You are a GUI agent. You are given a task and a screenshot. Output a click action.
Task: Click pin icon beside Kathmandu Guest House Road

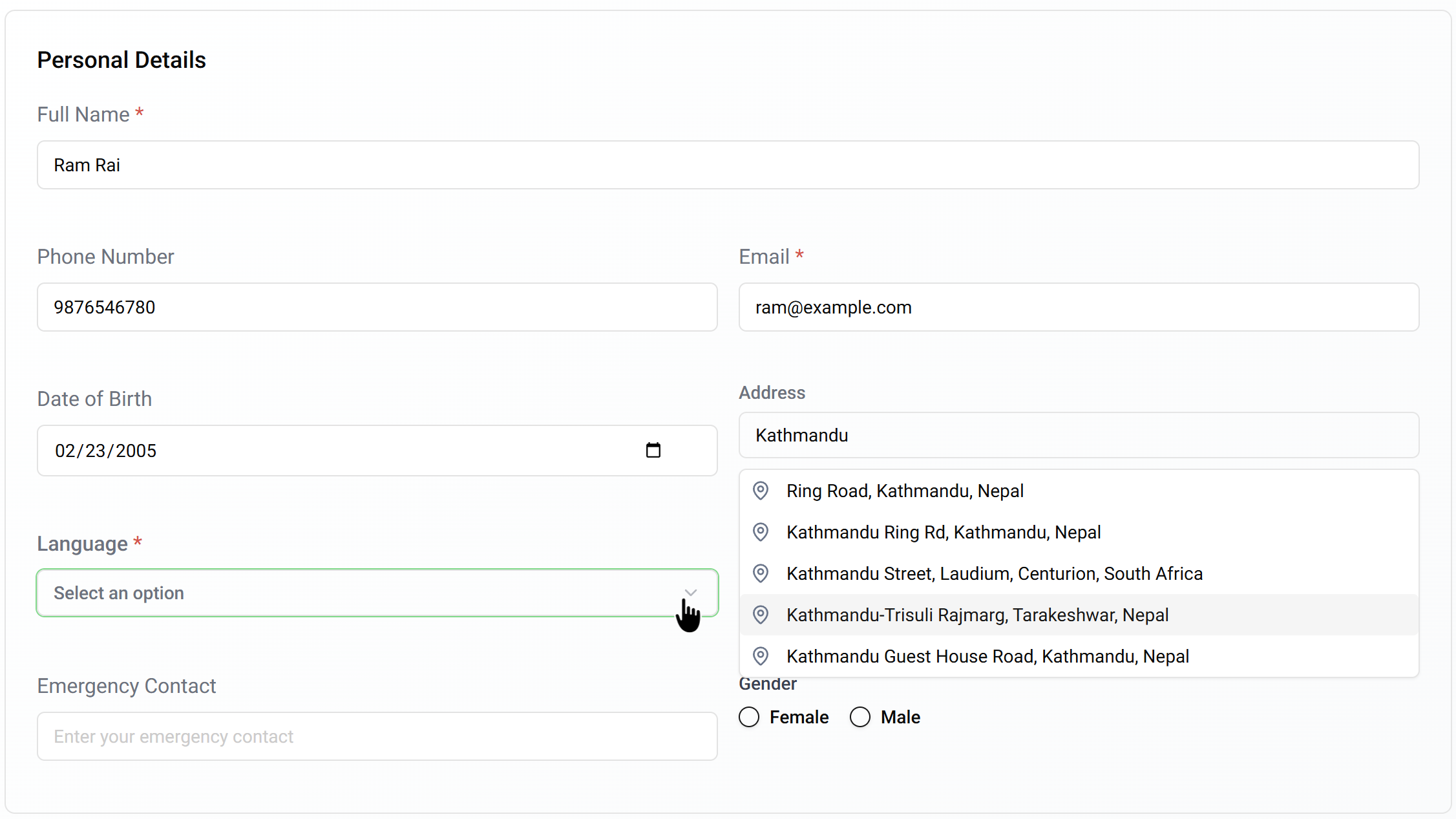[761, 656]
